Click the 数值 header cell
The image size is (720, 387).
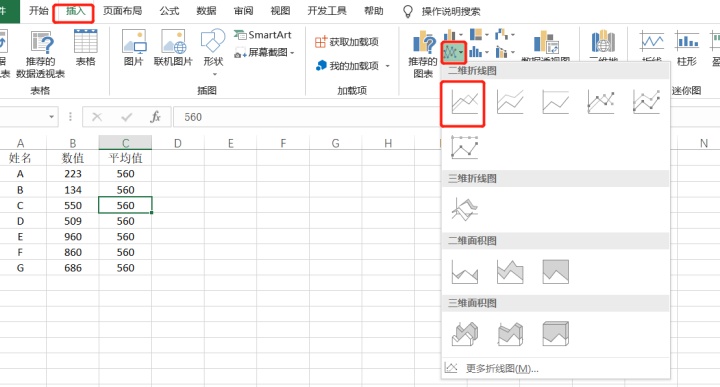[73, 158]
